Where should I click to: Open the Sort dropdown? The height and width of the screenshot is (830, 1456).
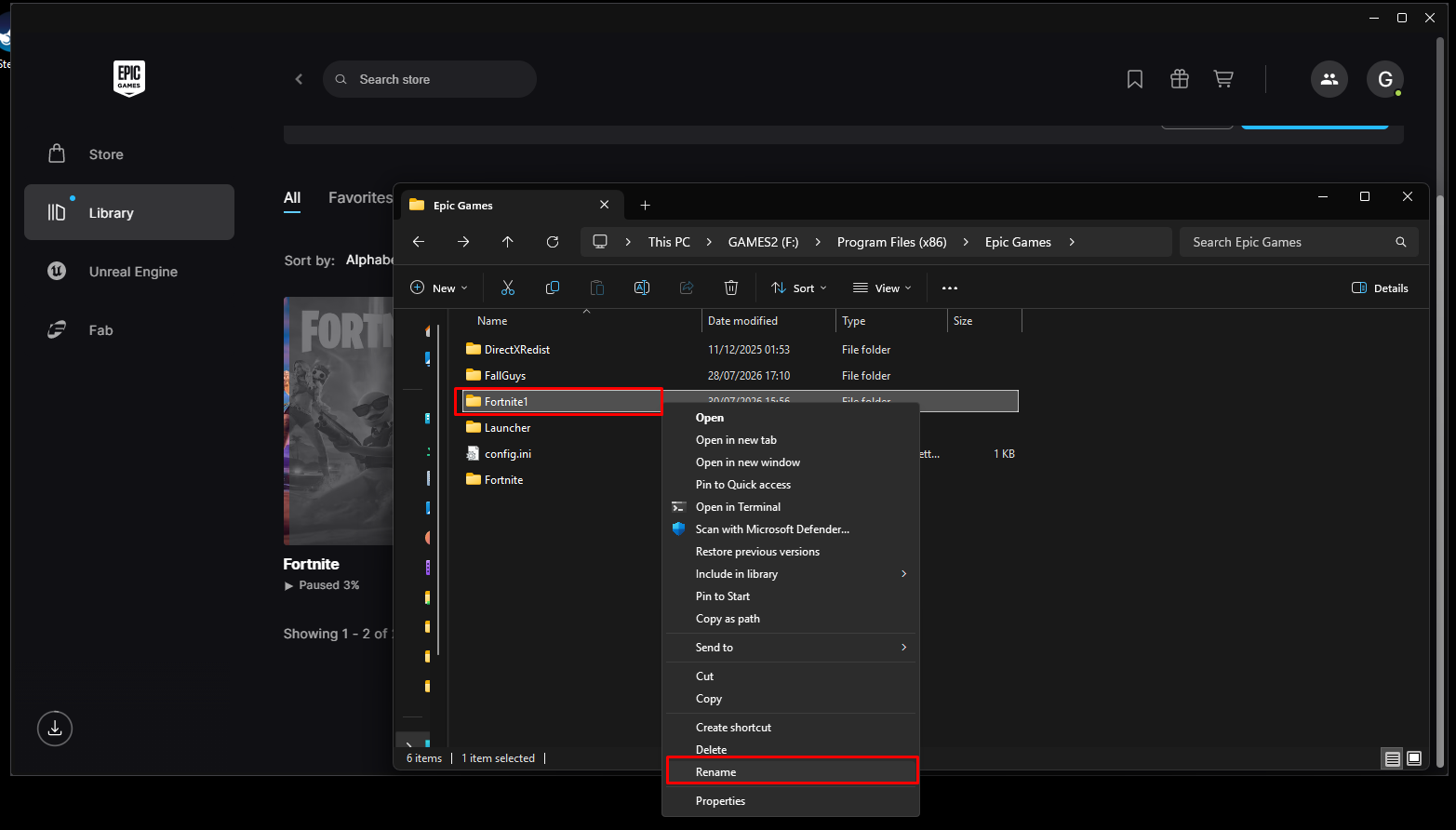coord(799,288)
